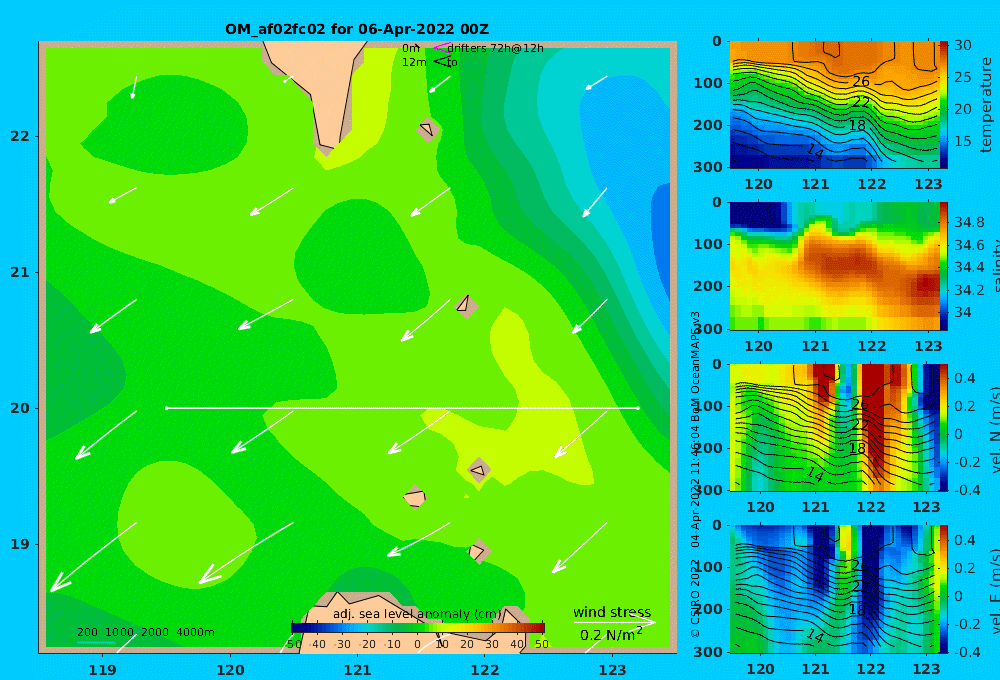Click the white transect line at 20N
The width and height of the screenshot is (1000, 680).
click(402, 408)
